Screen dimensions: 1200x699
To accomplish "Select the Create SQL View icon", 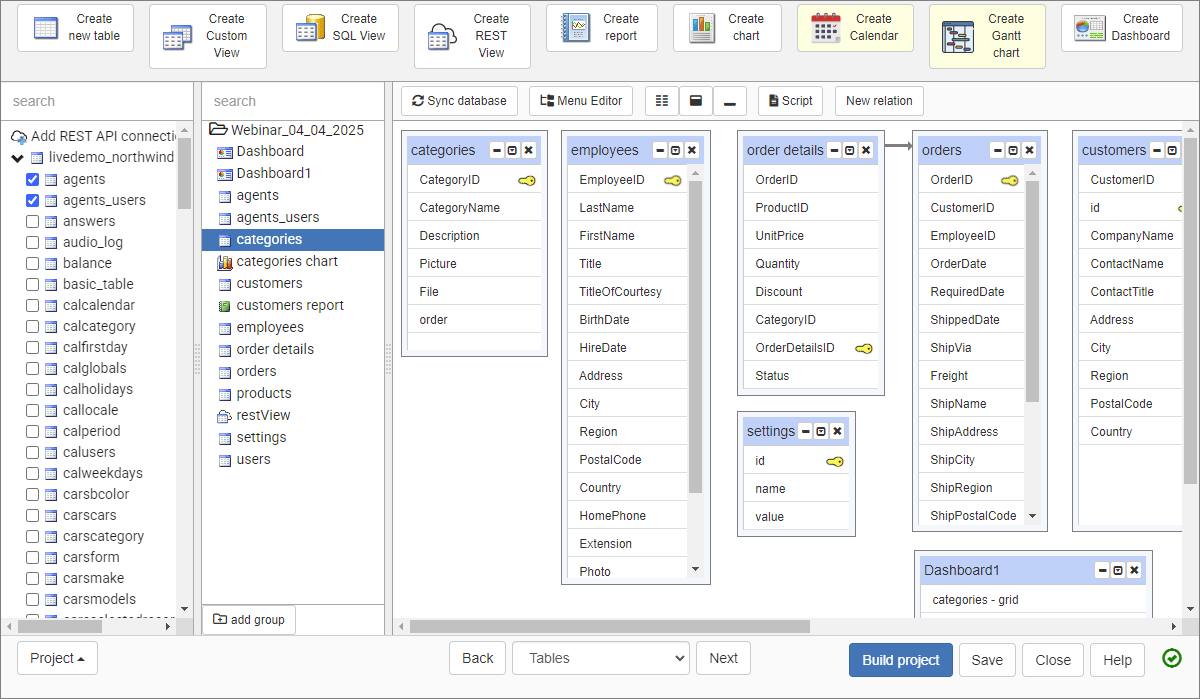I will click(308, 27).
